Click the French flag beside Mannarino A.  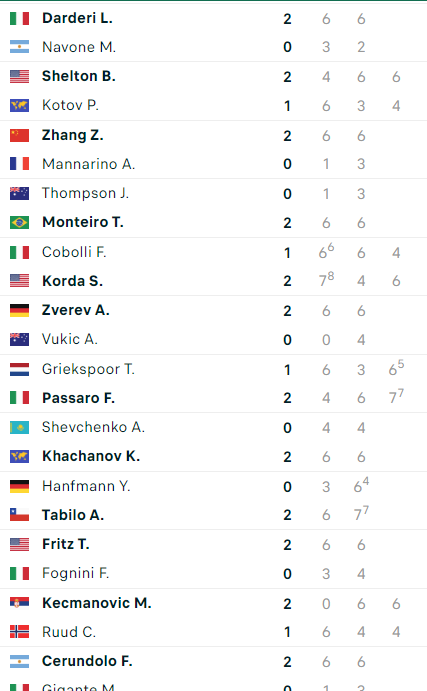pos(19,164)
